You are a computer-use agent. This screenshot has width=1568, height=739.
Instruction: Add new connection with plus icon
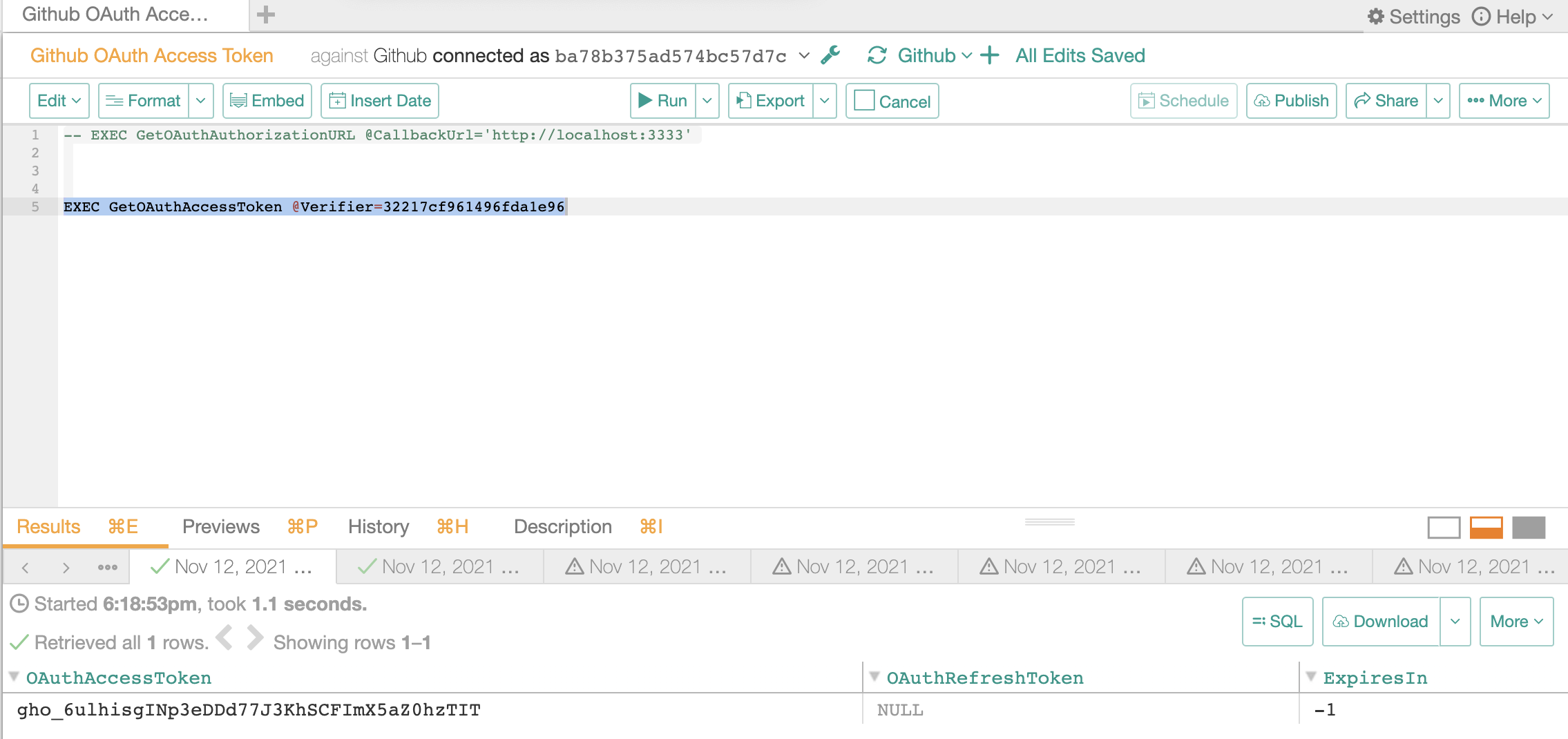990,55
